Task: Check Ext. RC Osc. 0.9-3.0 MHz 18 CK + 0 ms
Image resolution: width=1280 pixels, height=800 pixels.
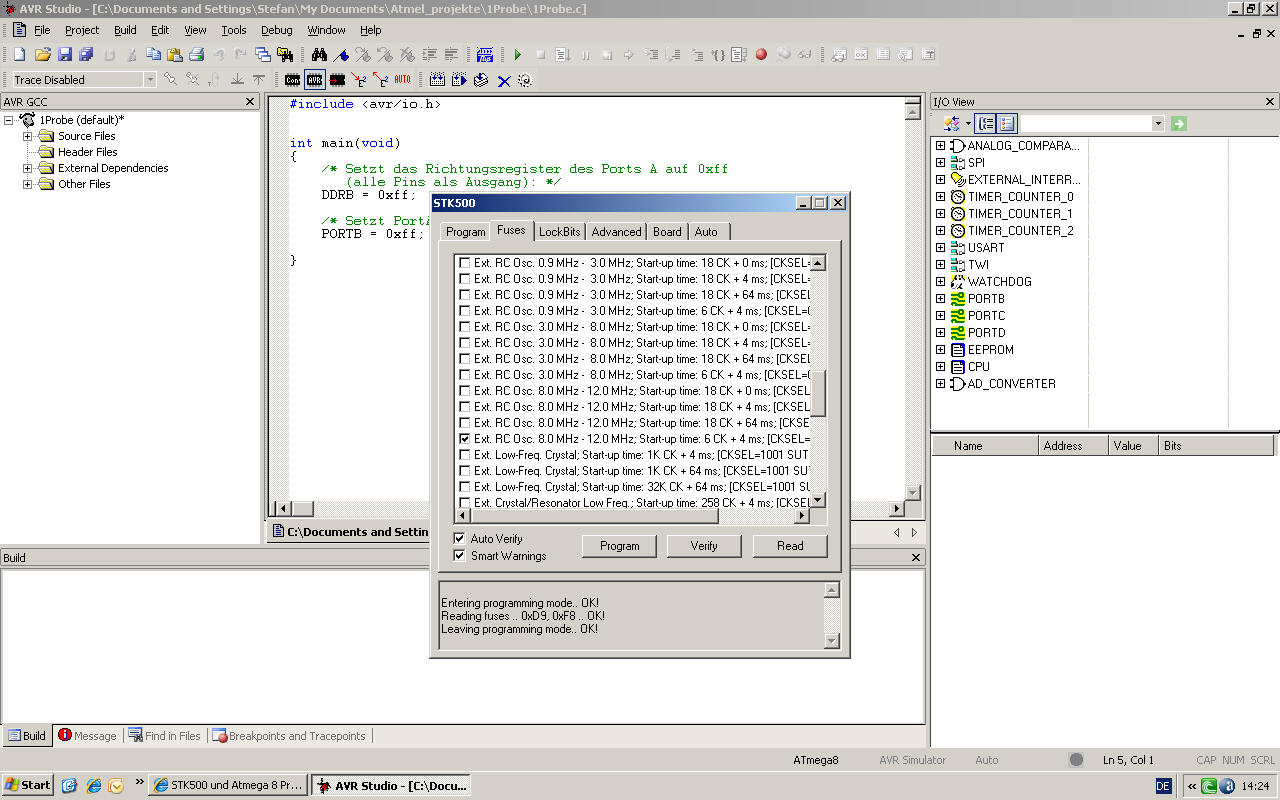Action: 464,263
